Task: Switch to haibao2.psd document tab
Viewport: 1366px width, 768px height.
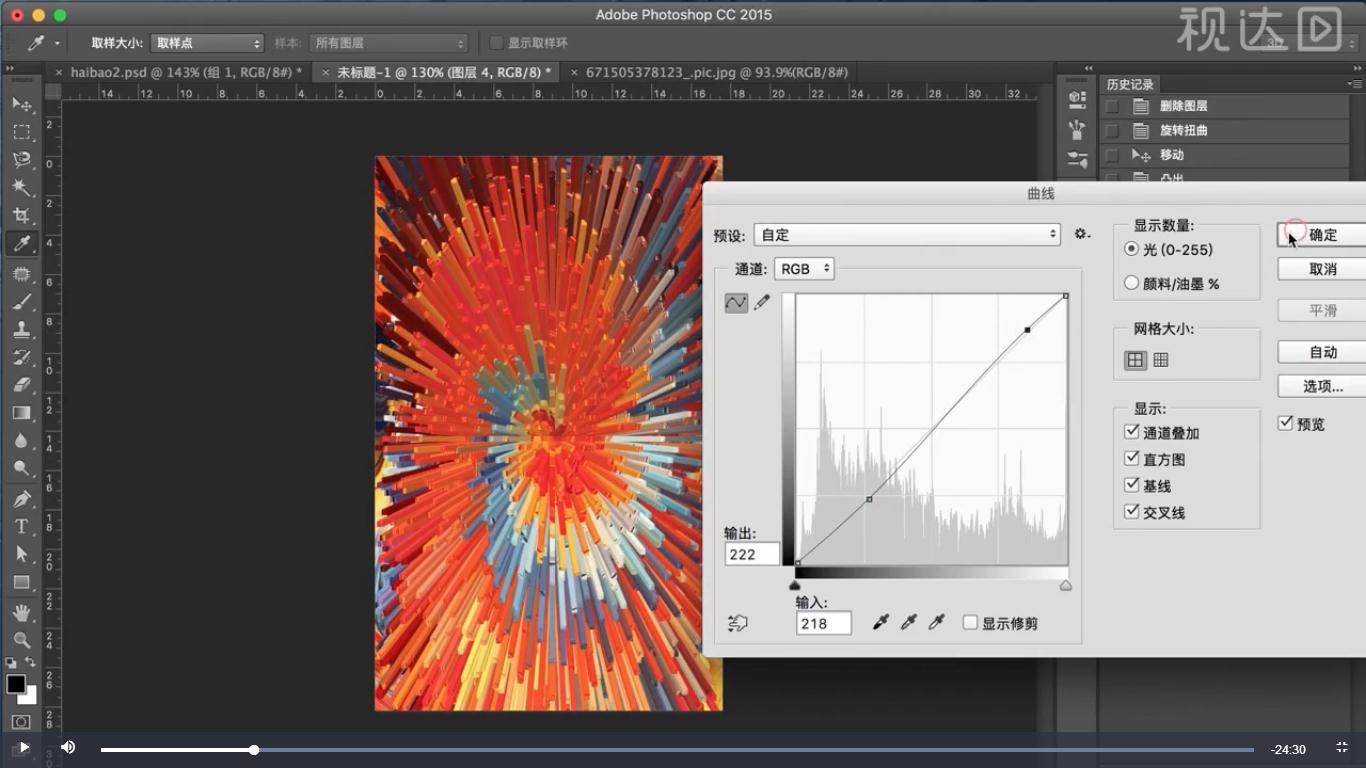Action: point(186,72)
